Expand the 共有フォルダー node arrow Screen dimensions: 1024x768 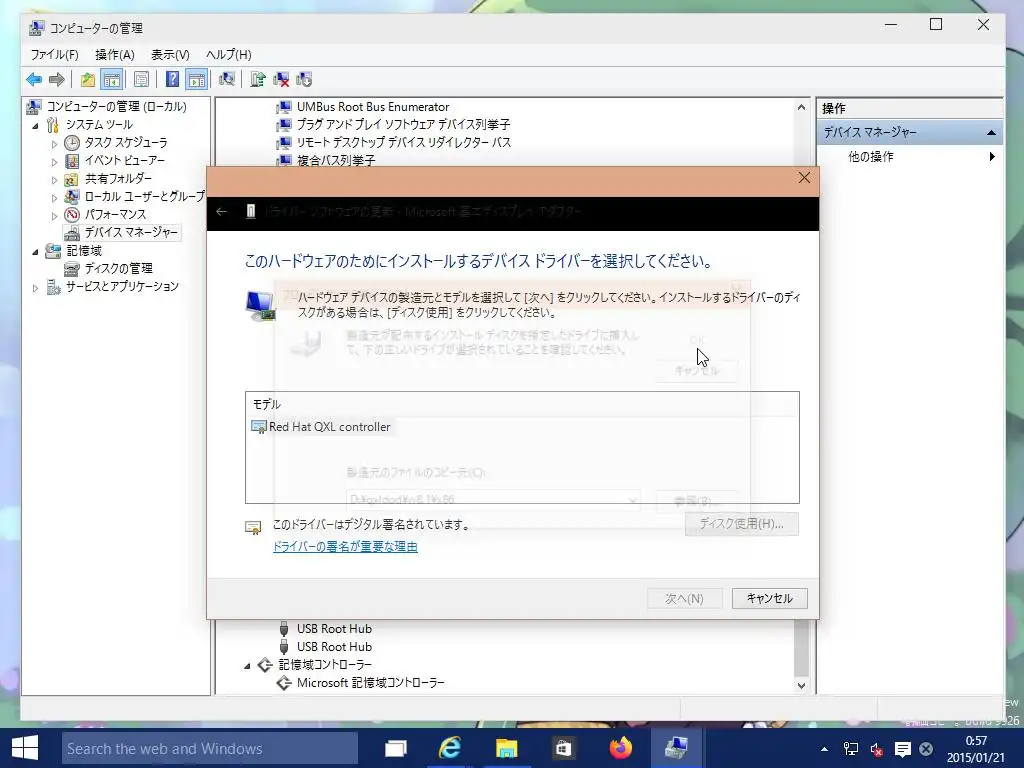[54, 179]
